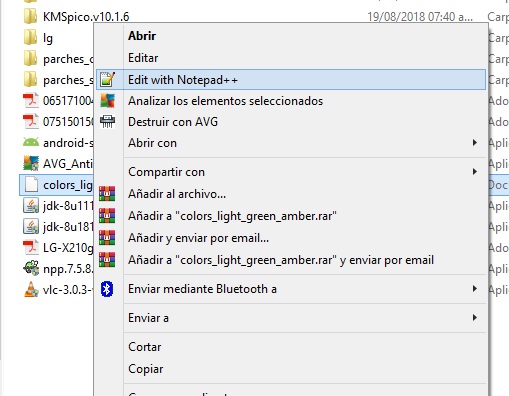Click WinRAR icon next to Añadir al archivo
The width and height of the screenshot is (509, 396).
click(107, 194)
